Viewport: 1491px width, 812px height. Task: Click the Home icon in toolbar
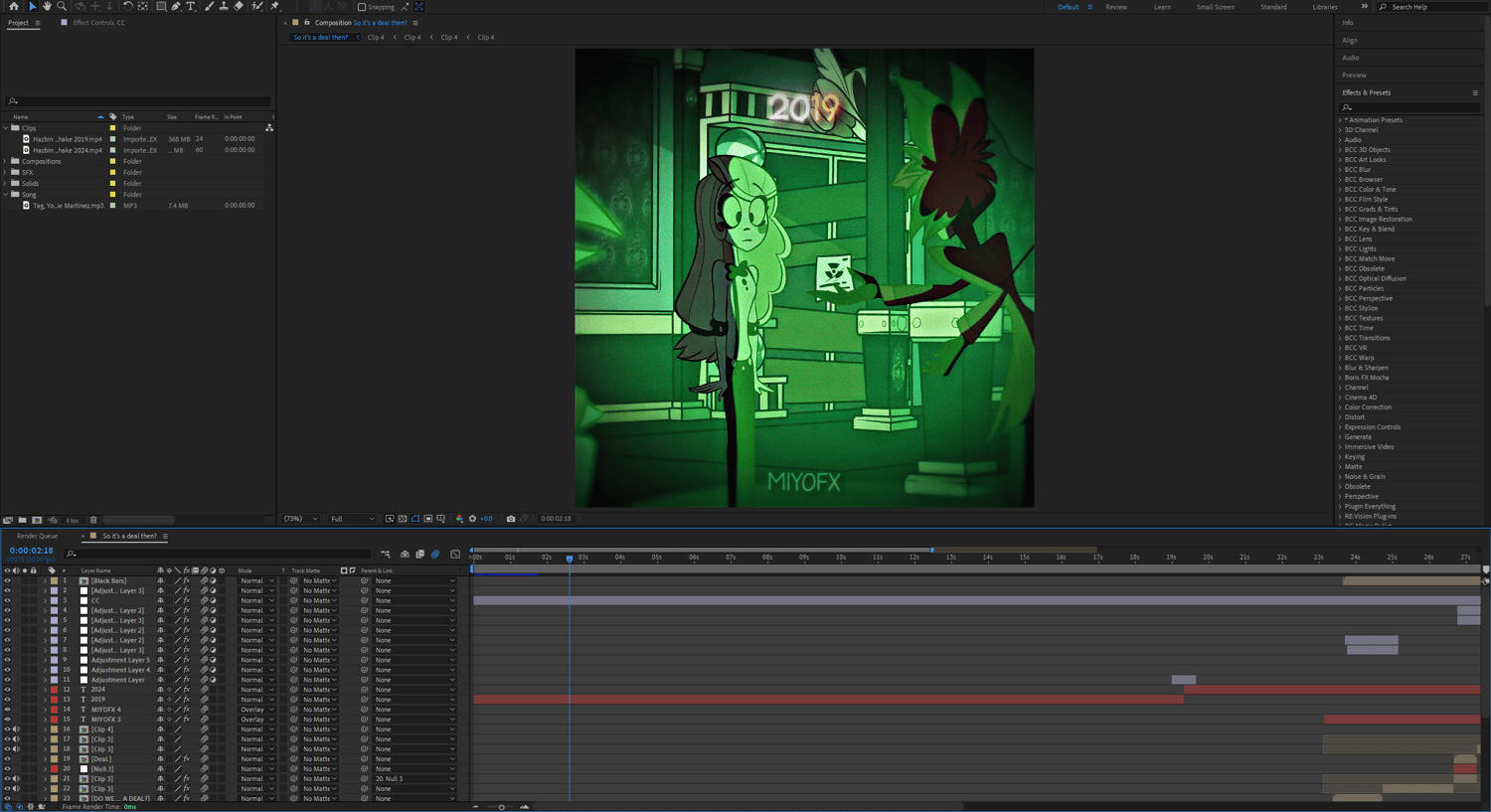14,7
